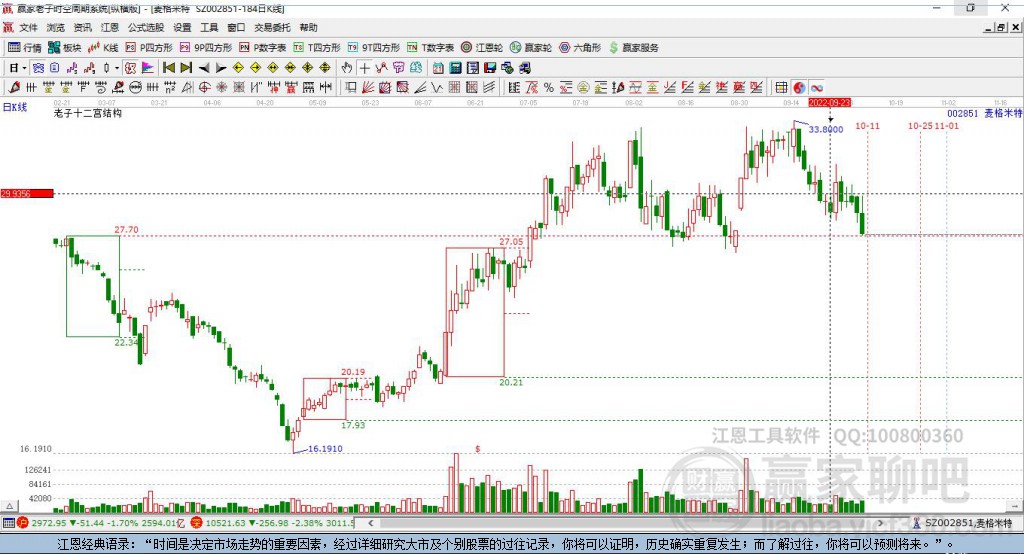Click the 沪 Shanghai index status icon

click(23, 523)
